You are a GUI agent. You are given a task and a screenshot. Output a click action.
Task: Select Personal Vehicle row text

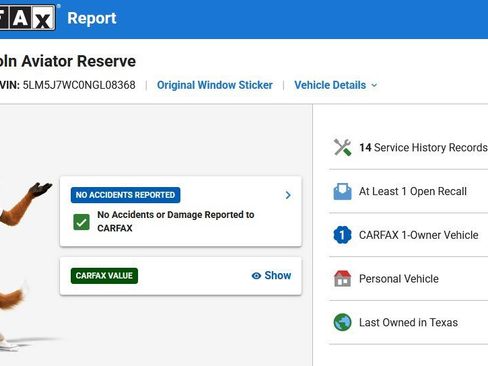[x=399, y=279]
